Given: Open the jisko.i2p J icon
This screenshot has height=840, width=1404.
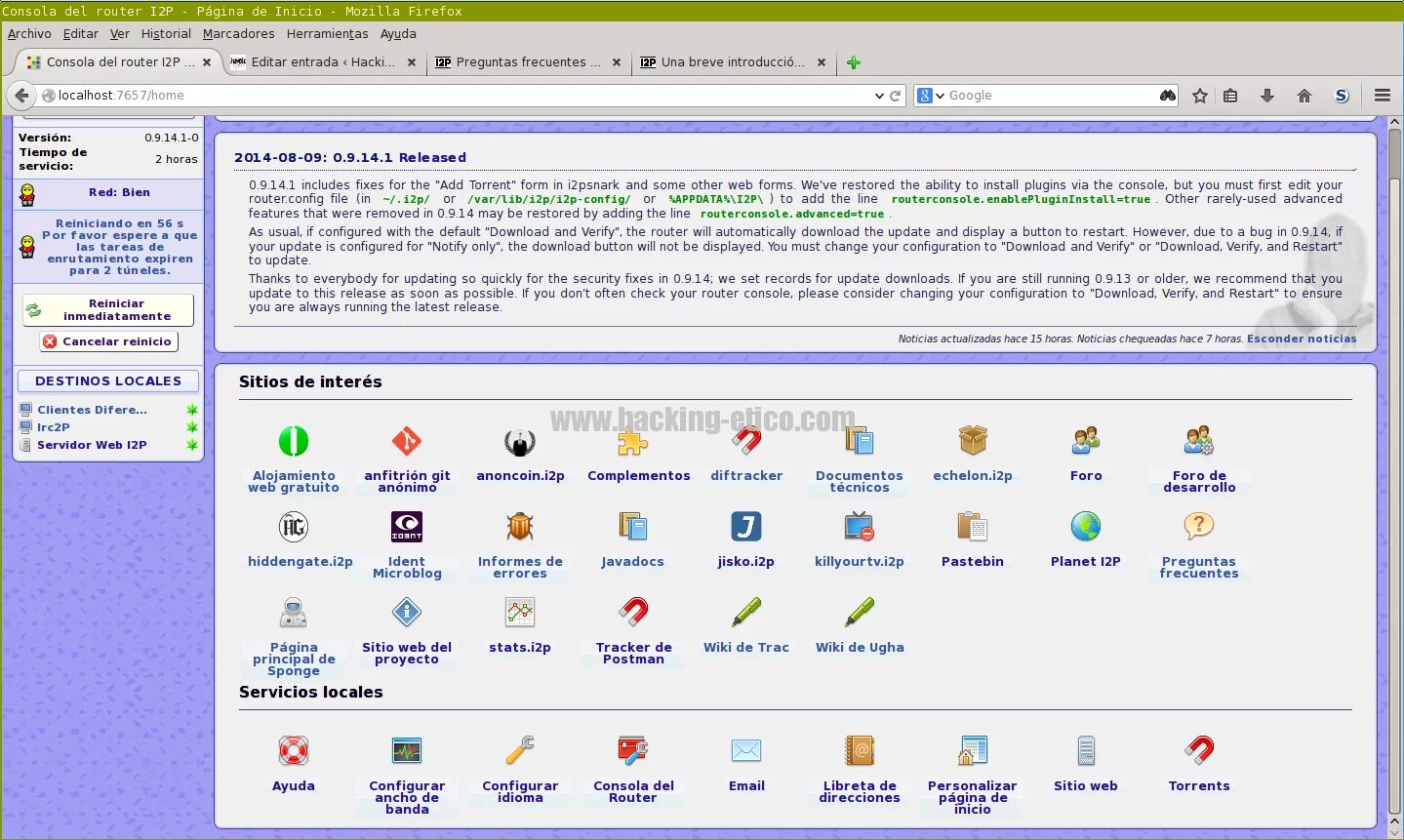Looking at the screenshot, I should (746, 527).
